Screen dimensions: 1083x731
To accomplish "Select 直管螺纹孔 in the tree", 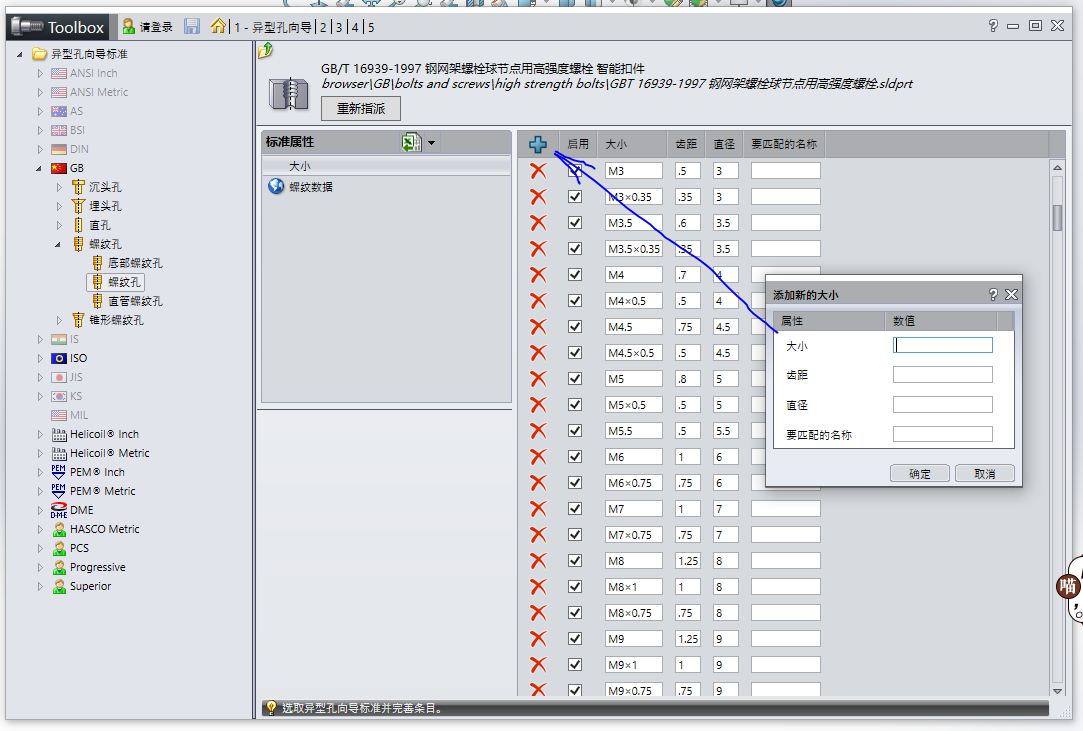I will click(135, 301).
